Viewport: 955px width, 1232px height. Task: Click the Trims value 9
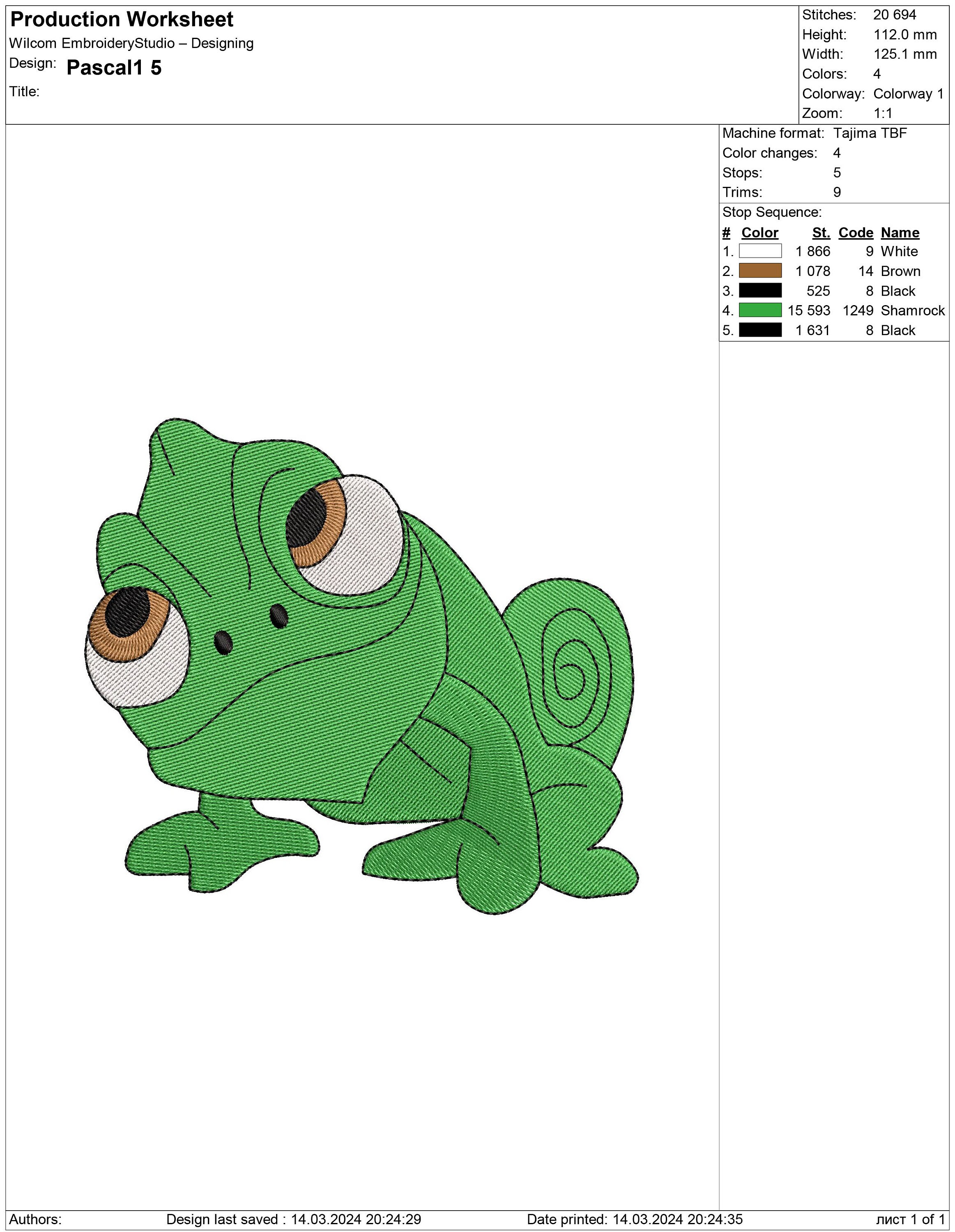[837, 192]
